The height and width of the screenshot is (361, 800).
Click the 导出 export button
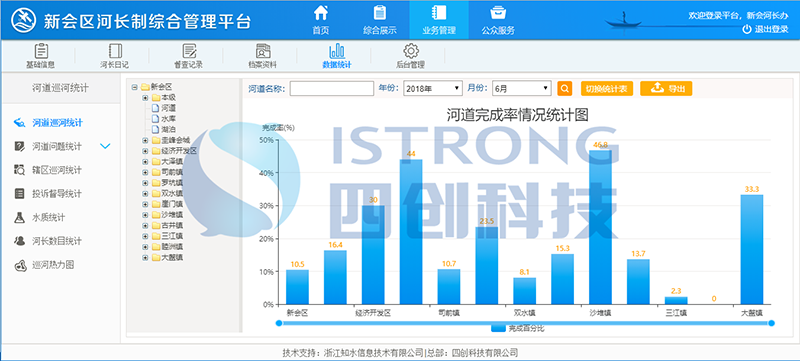(666, 88)
